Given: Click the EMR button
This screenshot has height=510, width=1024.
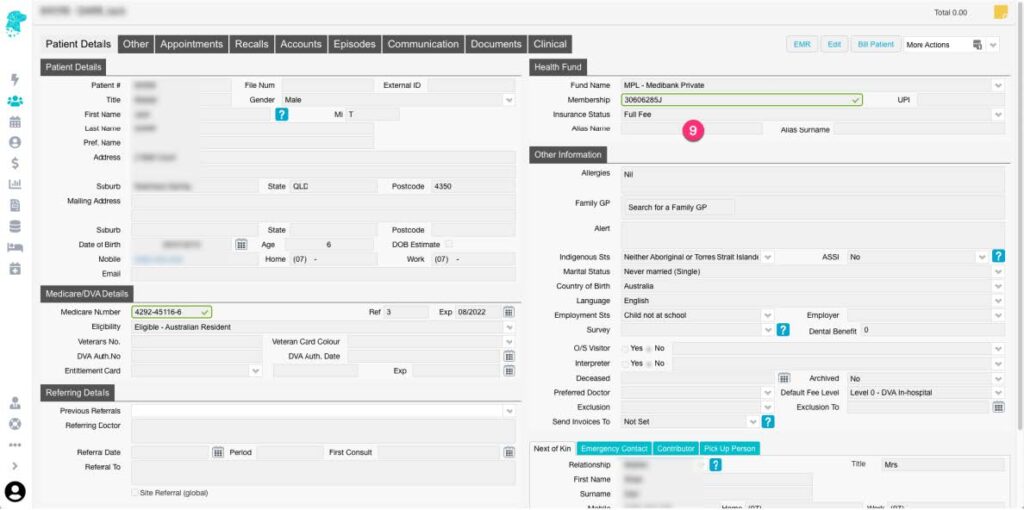Looking at the screenshot, I should coord(801,44).
